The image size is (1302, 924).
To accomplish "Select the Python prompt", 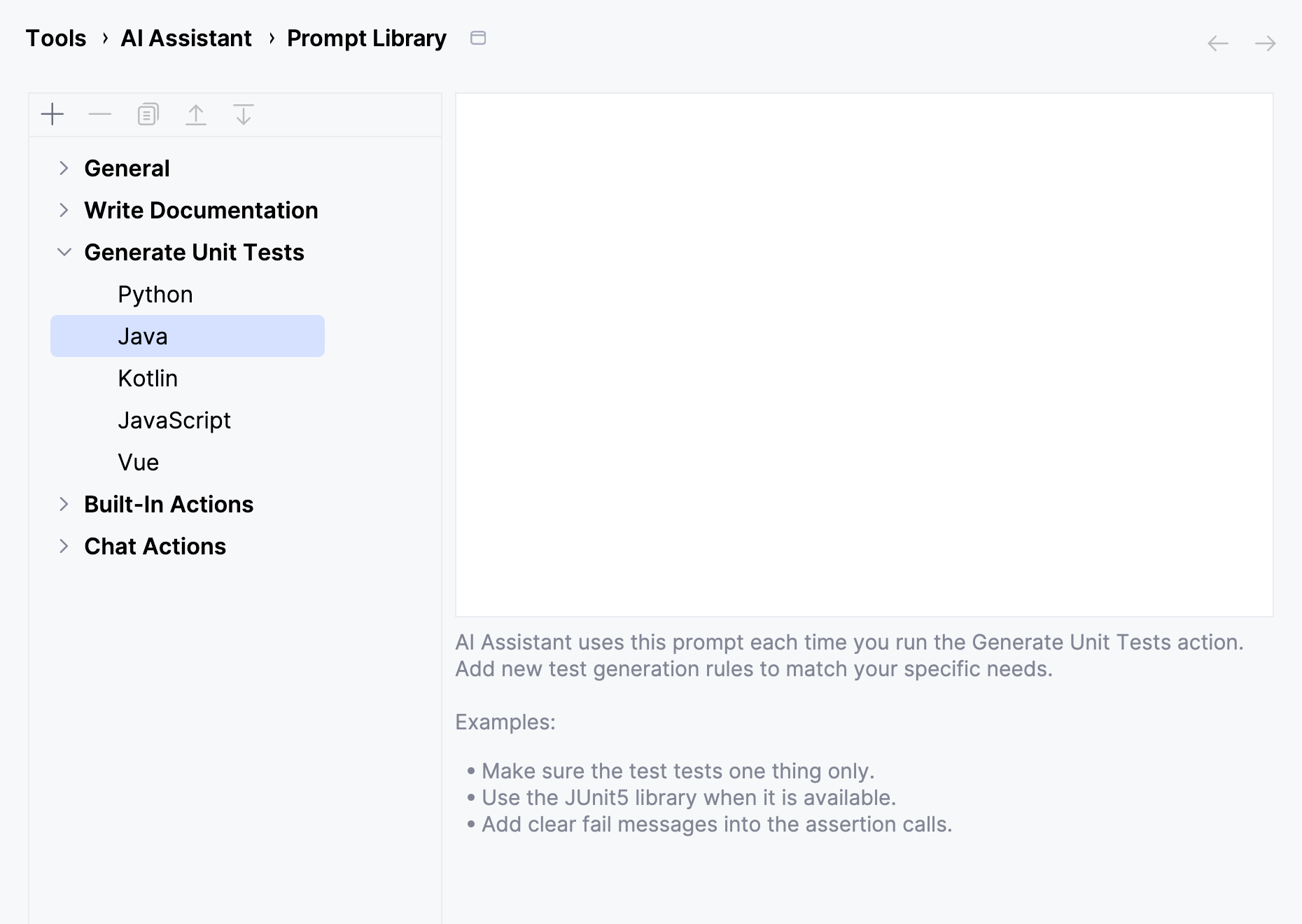I will (155, 294).
